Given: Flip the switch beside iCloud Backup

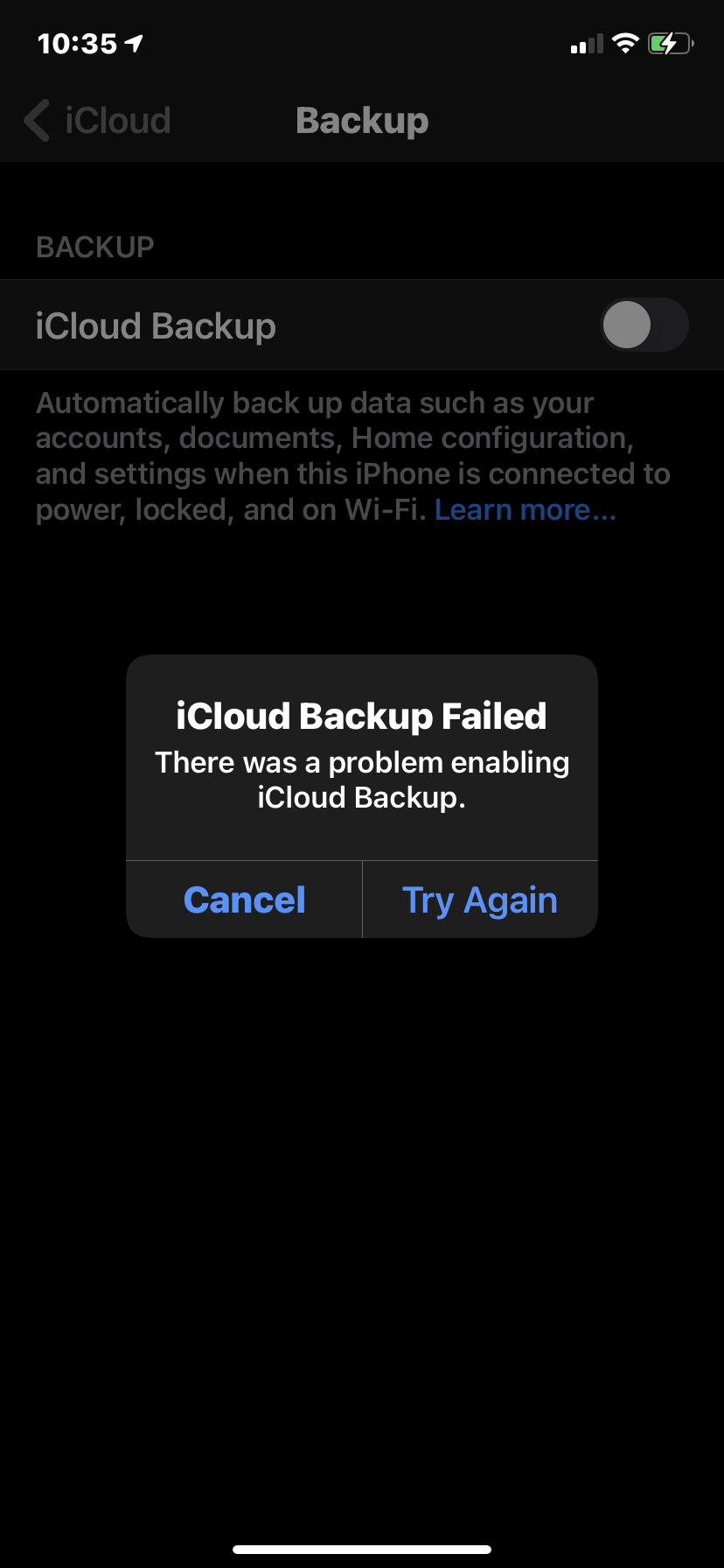Looking at the screenshot, I should tap(644, 325).
